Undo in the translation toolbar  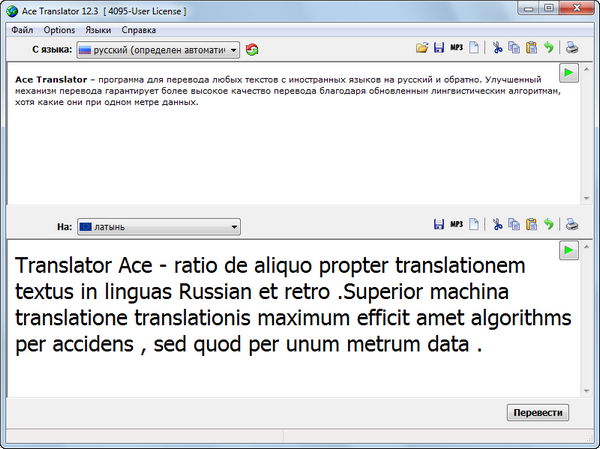[x=548, y=226]
